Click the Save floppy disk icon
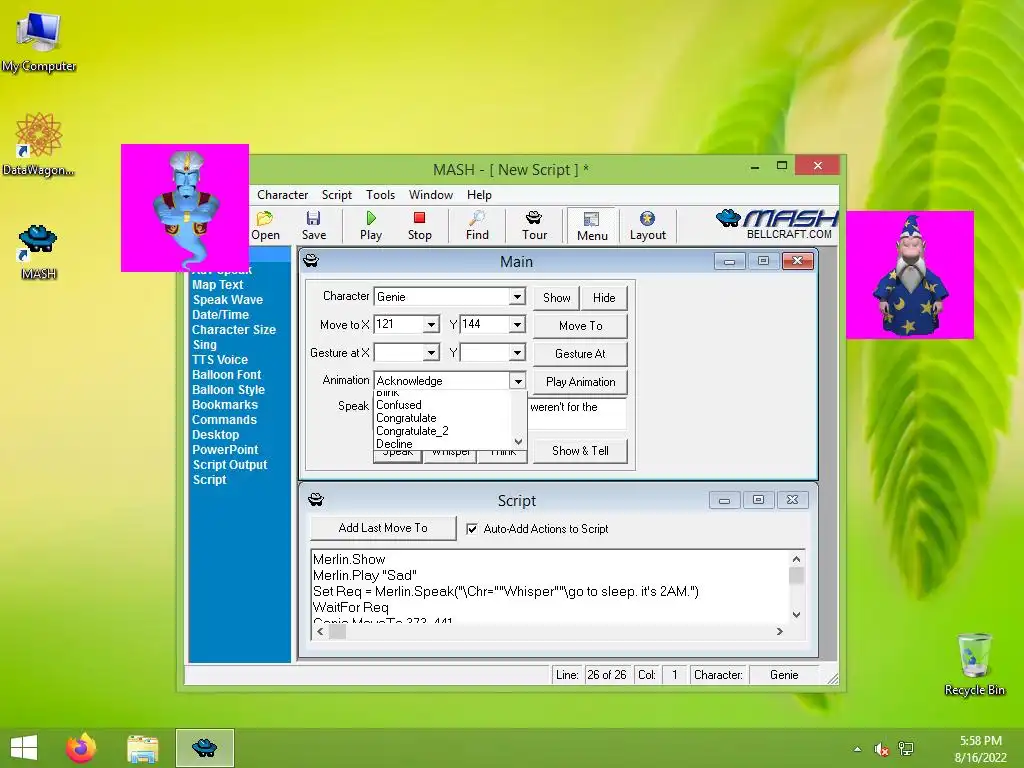The height and width of the screenshot is (768, 1024). point(313,225)
